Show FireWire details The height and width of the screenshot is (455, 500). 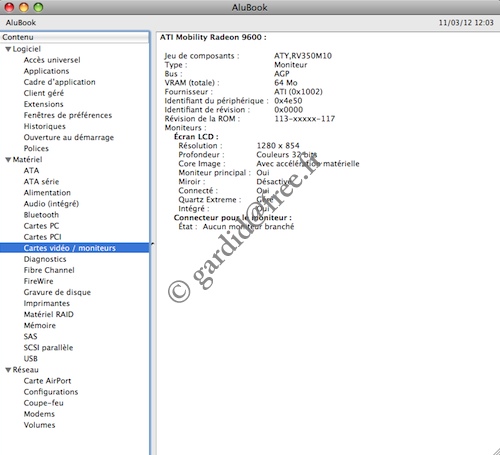point(38,281)
